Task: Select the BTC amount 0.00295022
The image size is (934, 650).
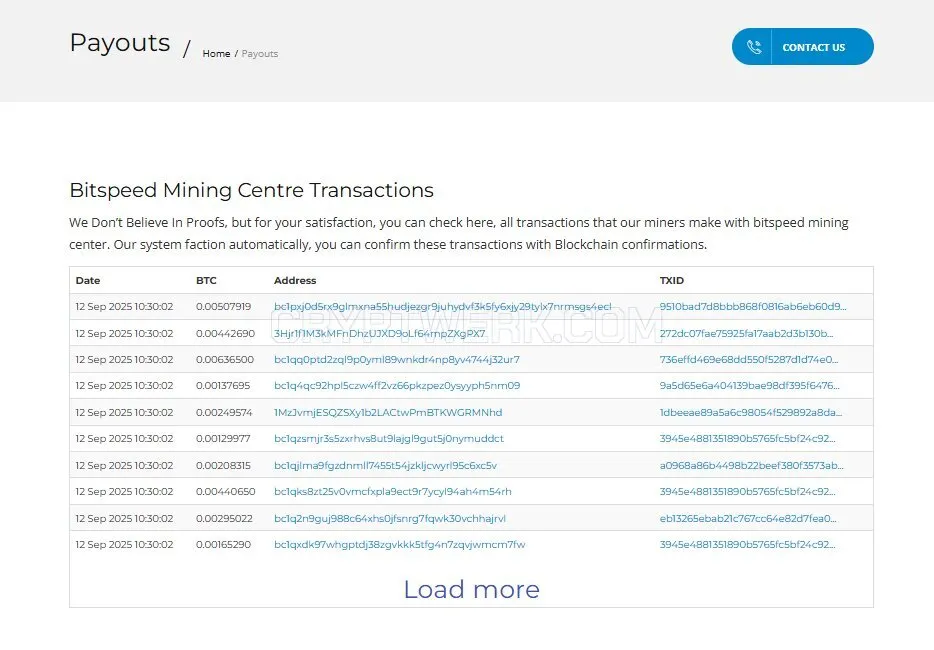Action: tap(224, 518)
